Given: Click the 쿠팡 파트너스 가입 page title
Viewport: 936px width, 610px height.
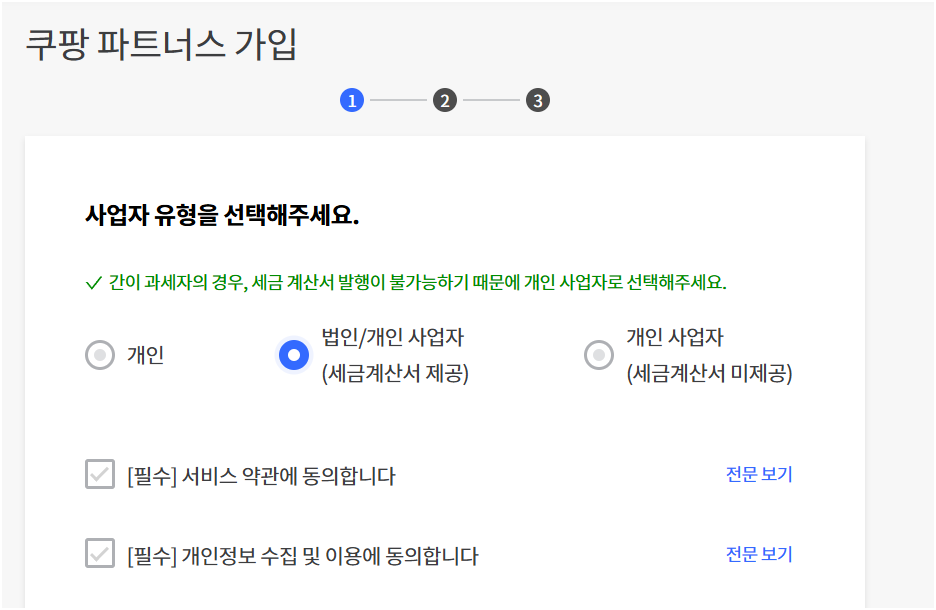Looking at the screenshot, I should (x=161, y=44).
